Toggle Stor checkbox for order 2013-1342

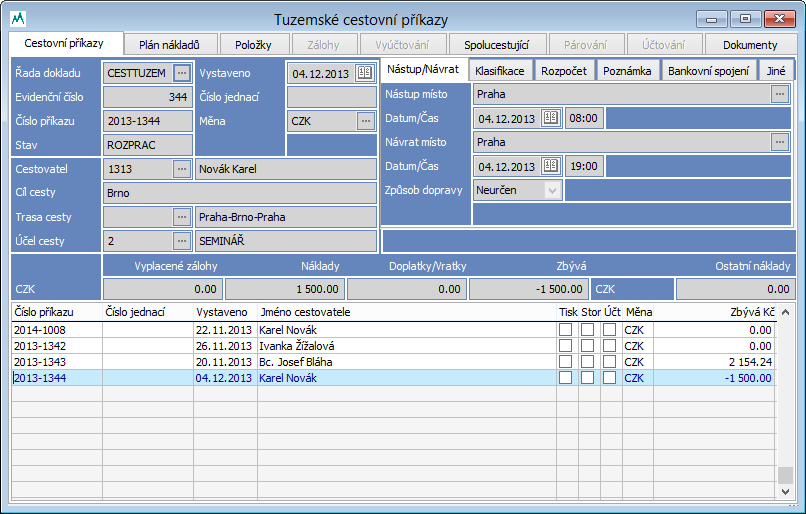(588, 346)
